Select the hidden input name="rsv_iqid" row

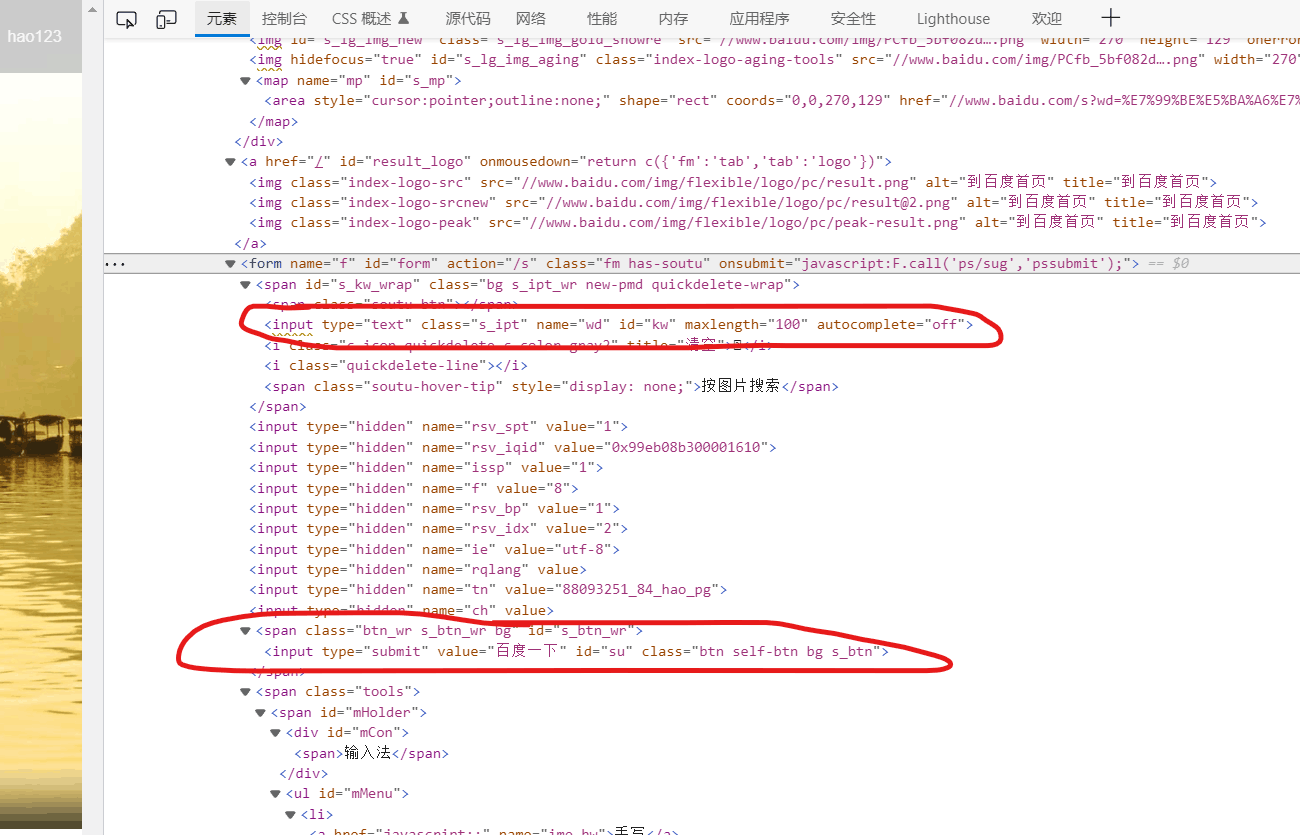point(513,447)
